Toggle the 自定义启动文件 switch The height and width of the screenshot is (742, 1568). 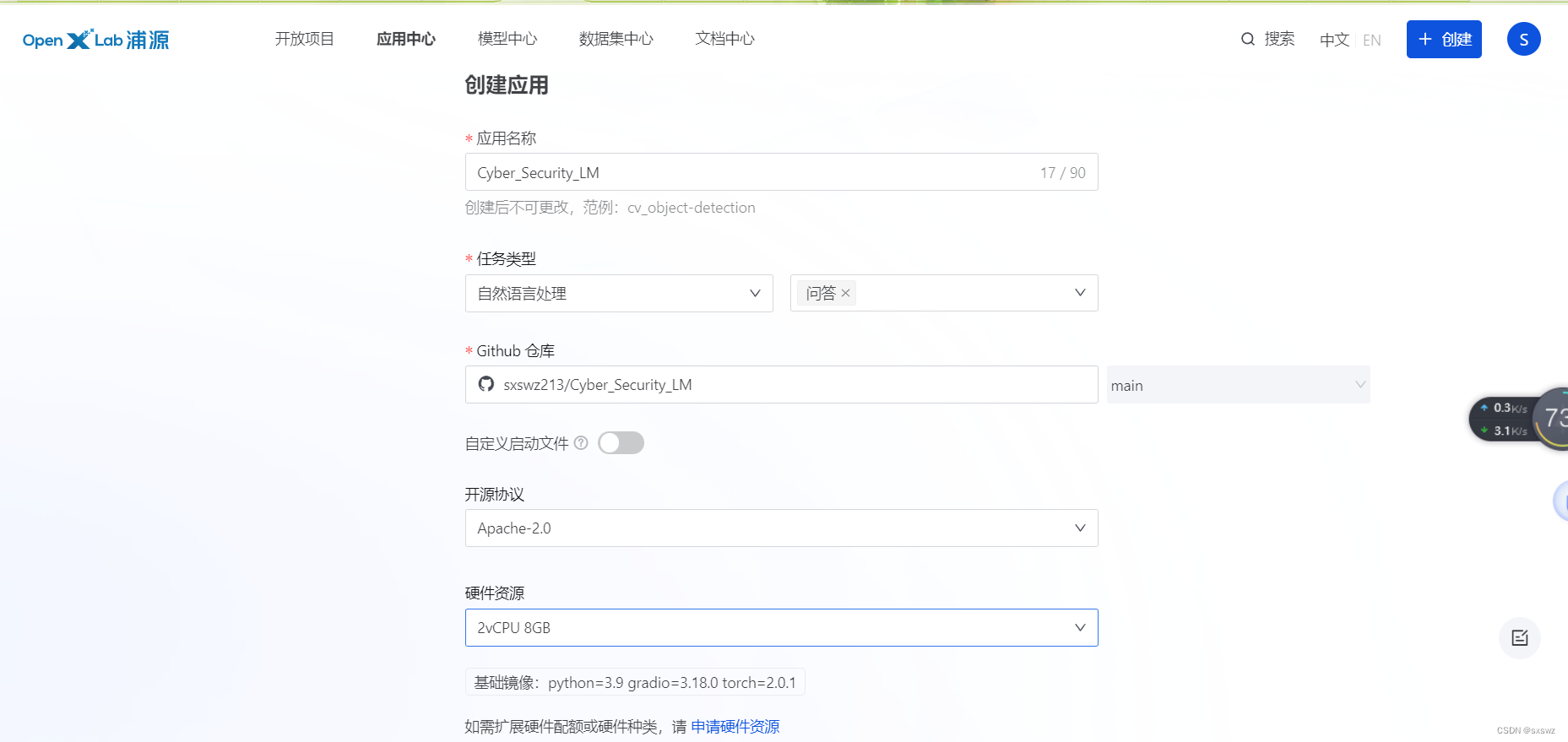click(x=621, y=442)
